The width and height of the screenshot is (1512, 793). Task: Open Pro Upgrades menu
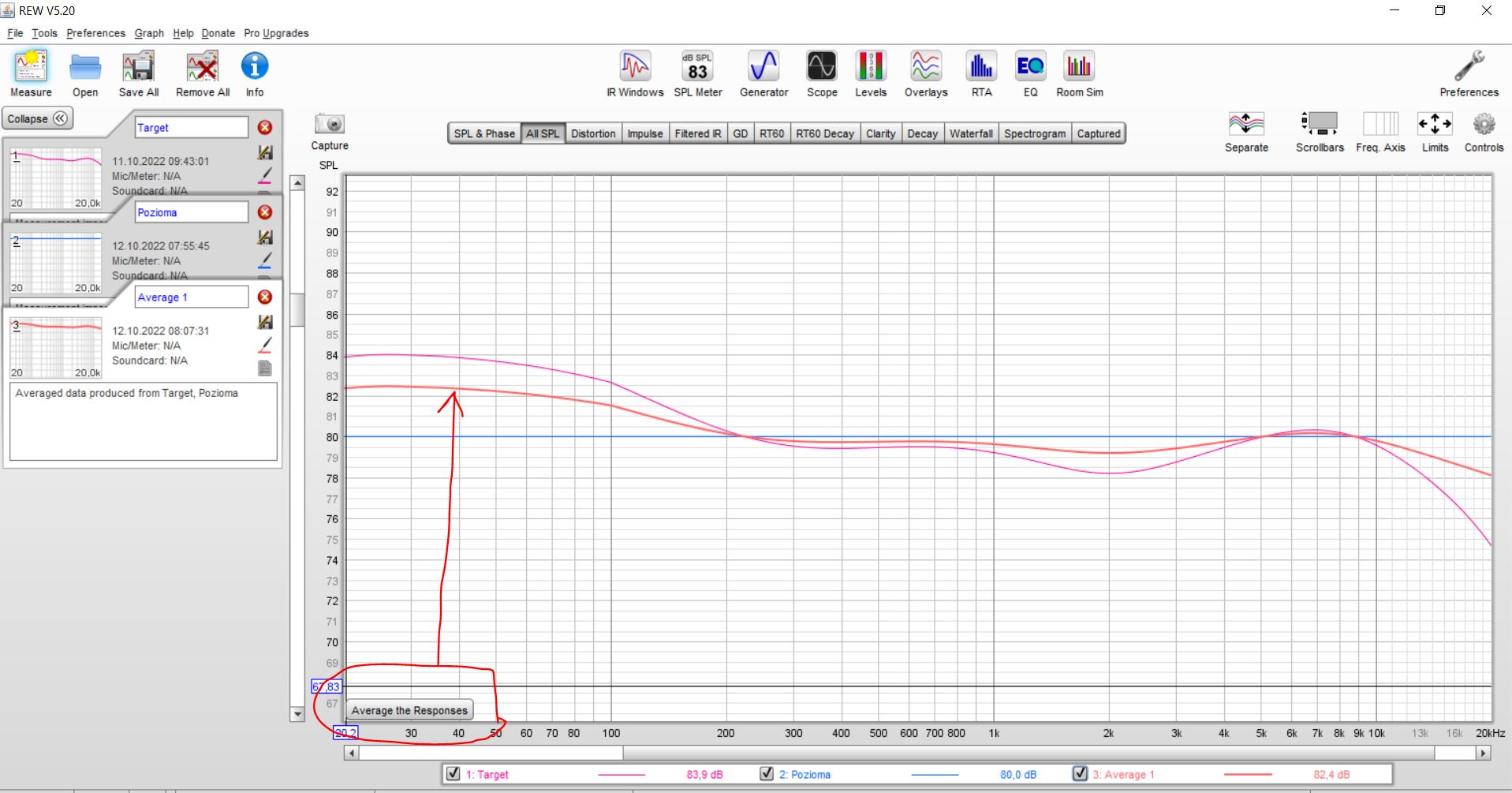(x=276, y=33)
